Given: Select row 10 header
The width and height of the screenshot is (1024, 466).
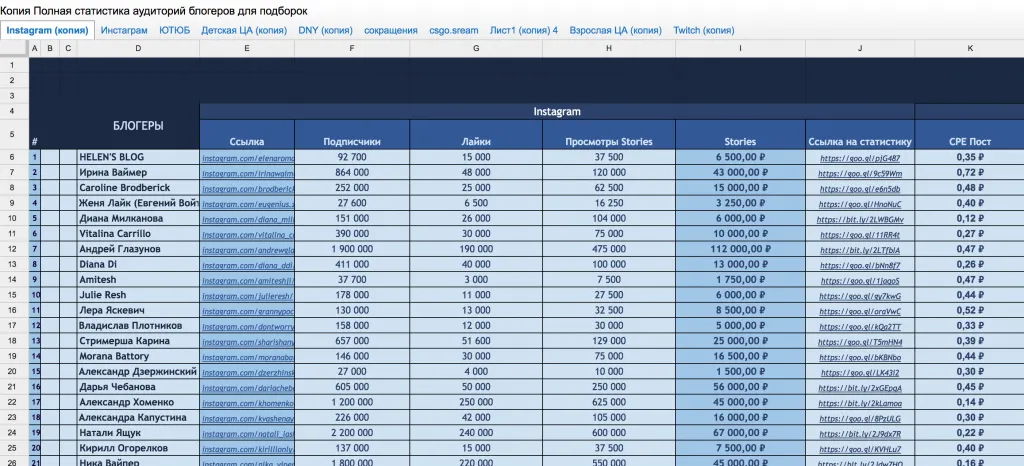Looking at the screenshot, I should (x=13, y=218).
